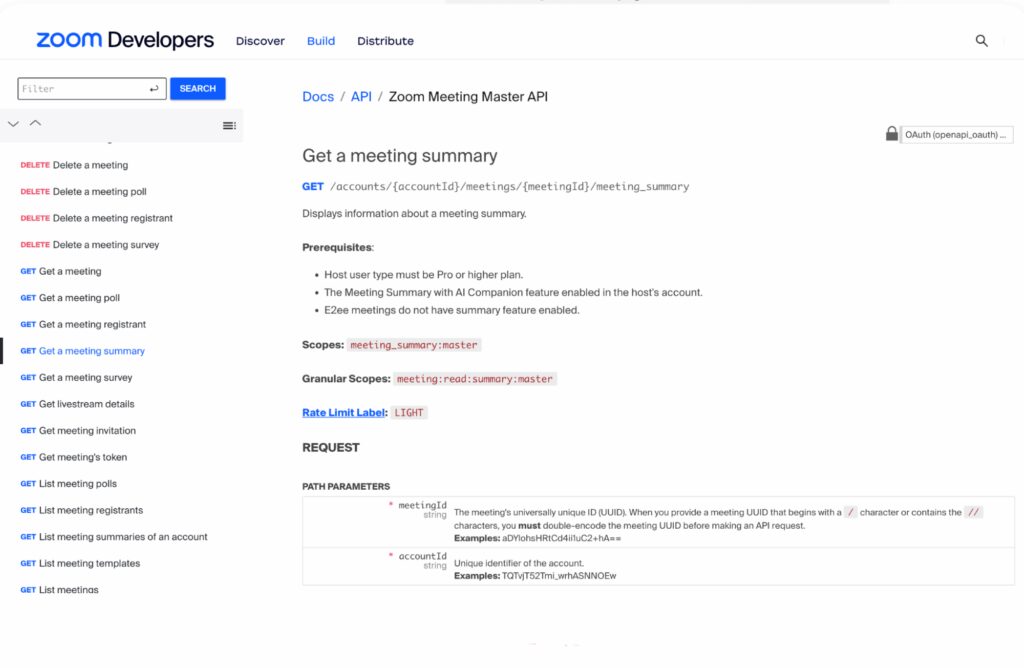Screen dimensions: 1024x668
Task: Select Delete a meeting in sidebar
Action: point(74,165)
